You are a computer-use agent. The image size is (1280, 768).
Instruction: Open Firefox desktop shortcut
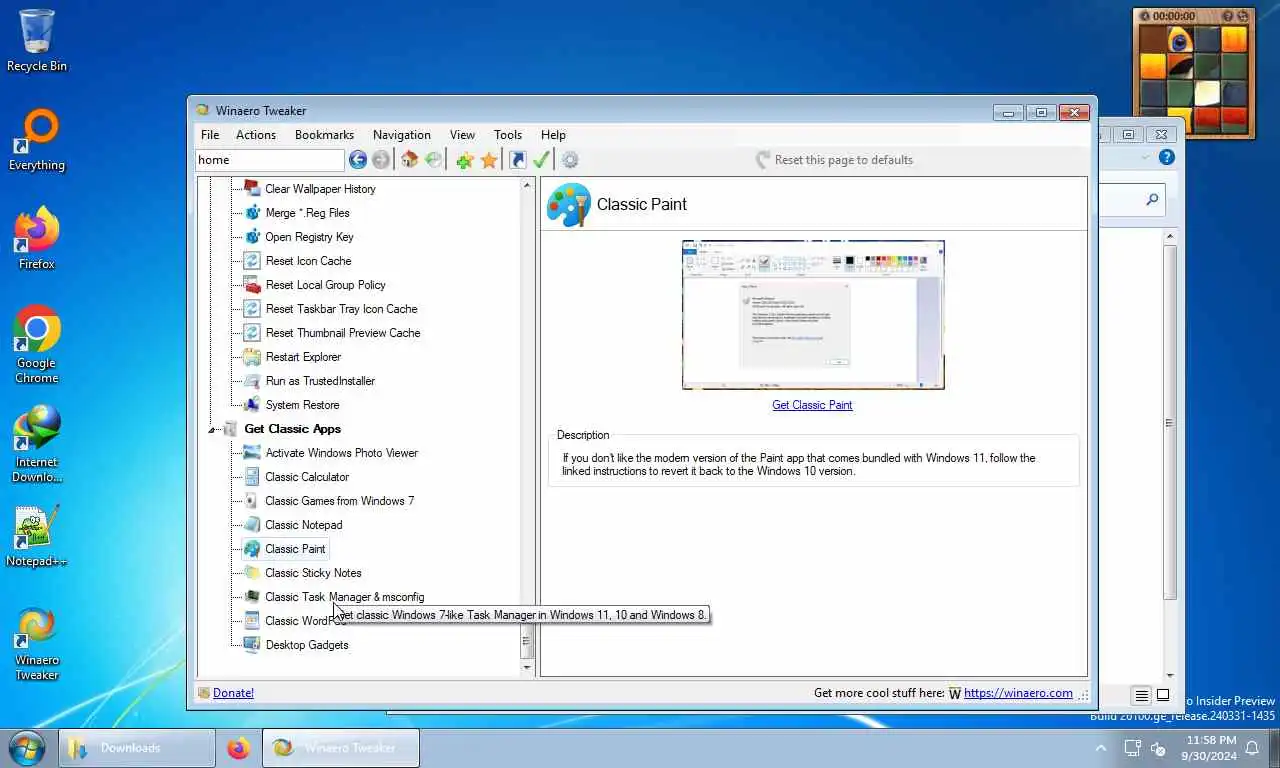(37, 239)
